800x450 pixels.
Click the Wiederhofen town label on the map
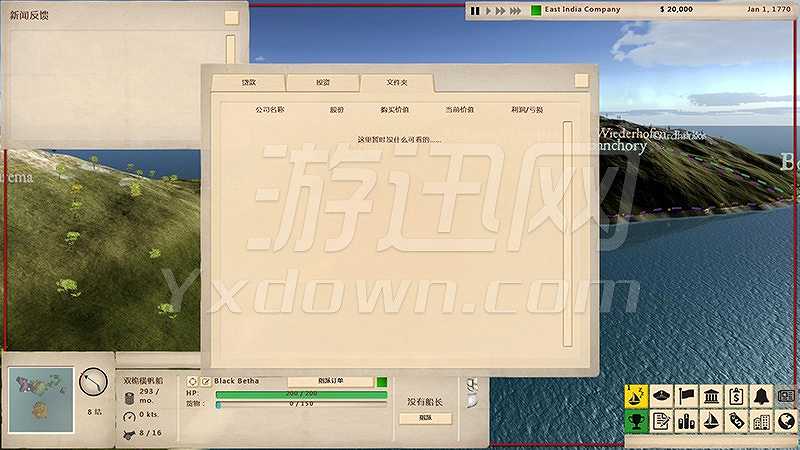pyautogui.click(x=631, y=134)
